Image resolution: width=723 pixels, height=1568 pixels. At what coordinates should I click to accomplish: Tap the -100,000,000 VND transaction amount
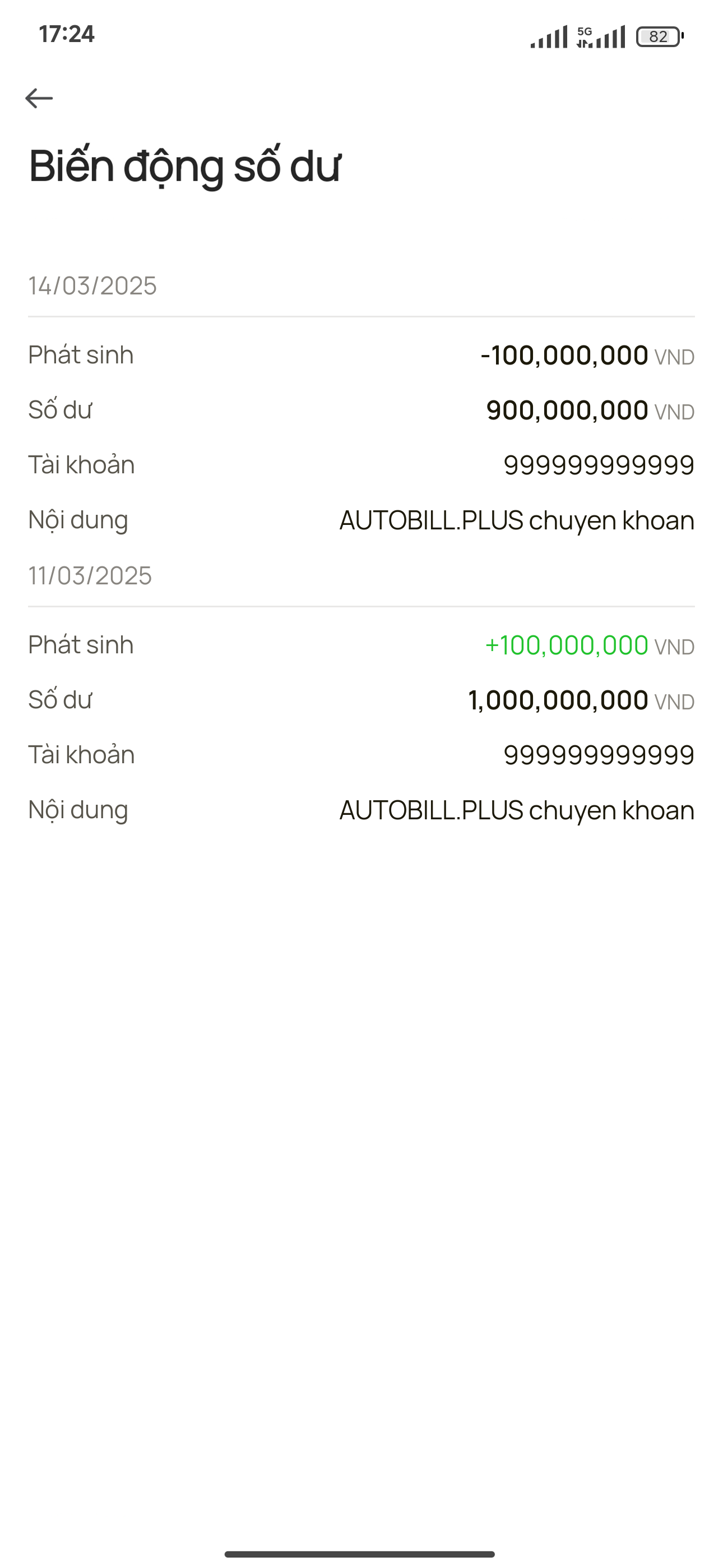(x=587, y=356)
